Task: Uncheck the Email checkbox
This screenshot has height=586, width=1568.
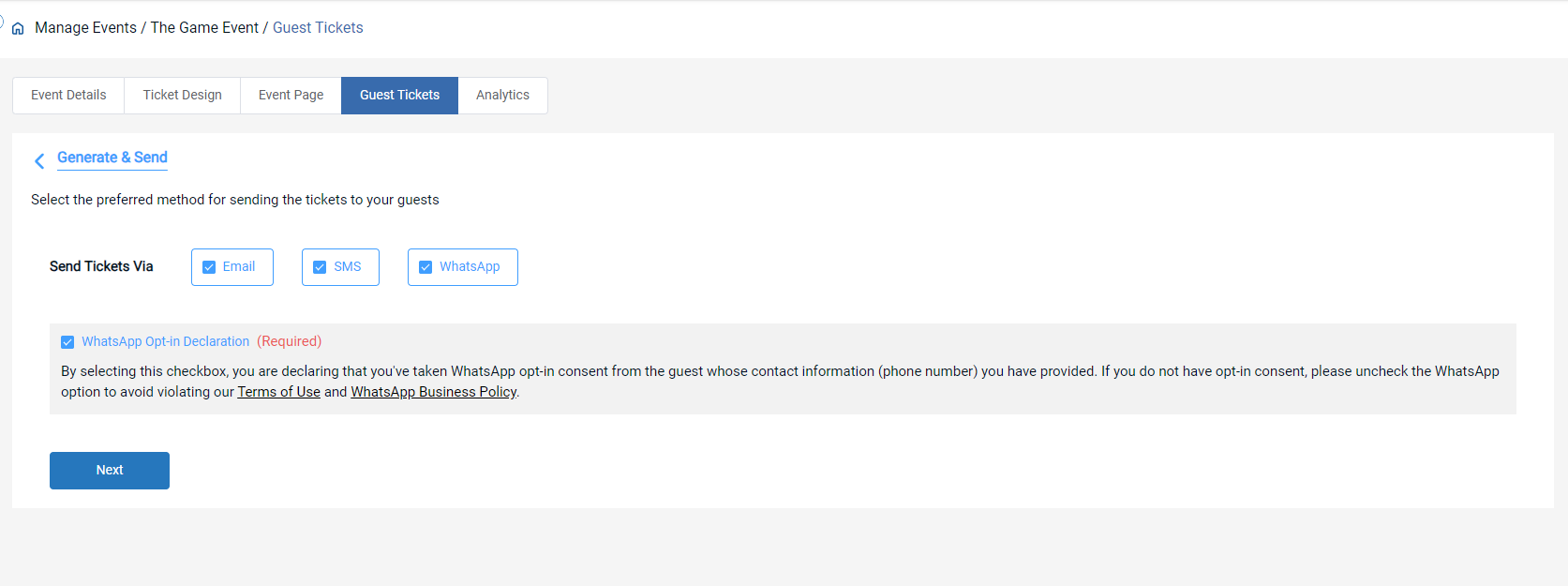Action: [x=209, y=267]
